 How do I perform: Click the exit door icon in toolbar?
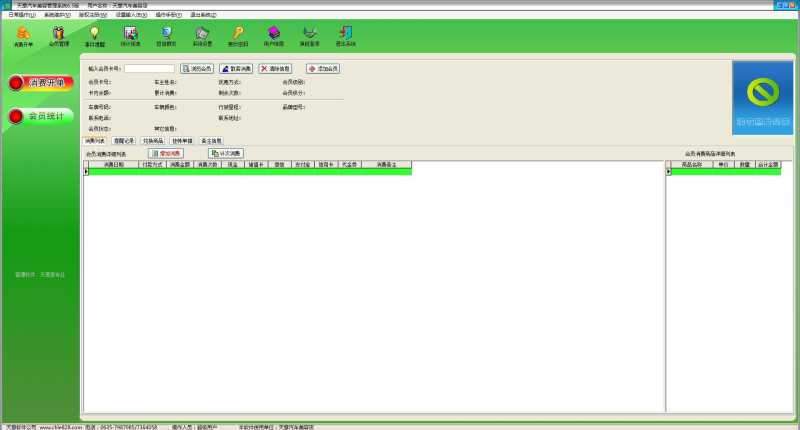(345, 36)
